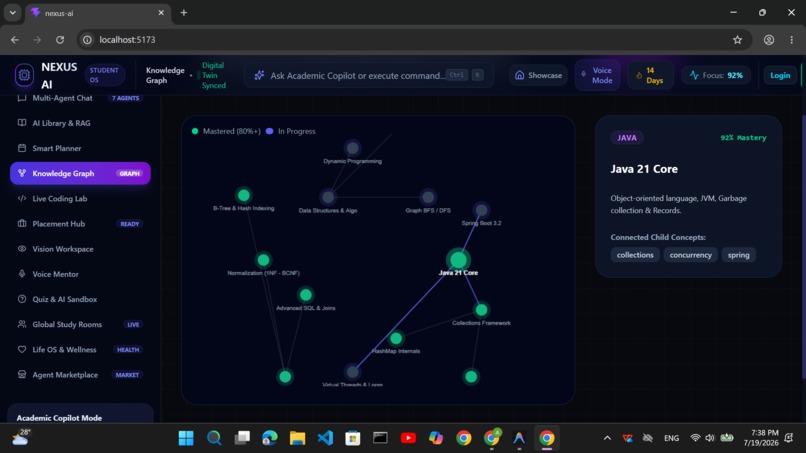Open Placement Hub

point(80,224)
